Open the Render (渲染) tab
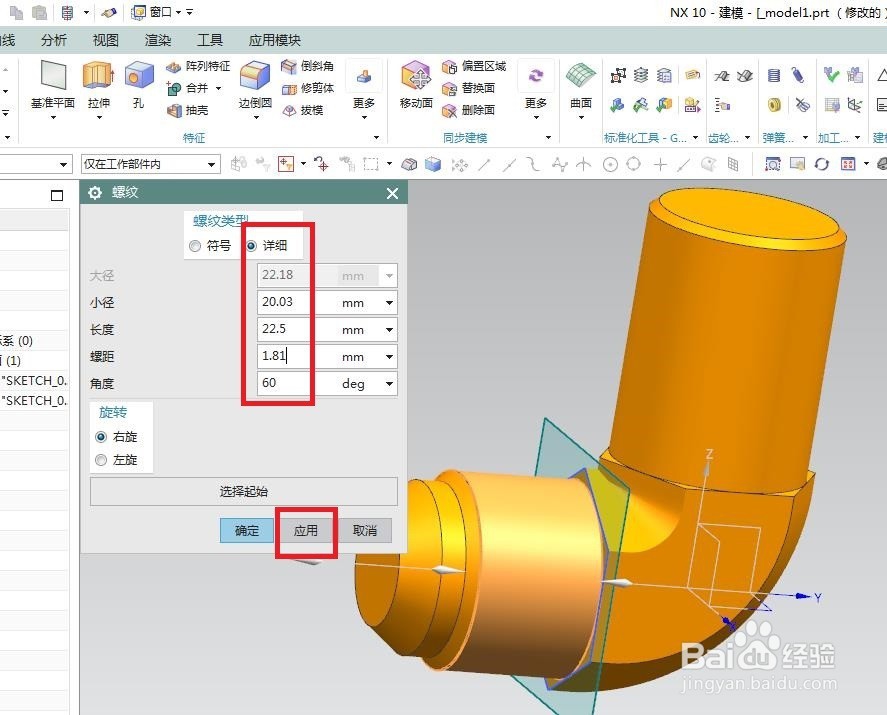 [x=158, y=40]
